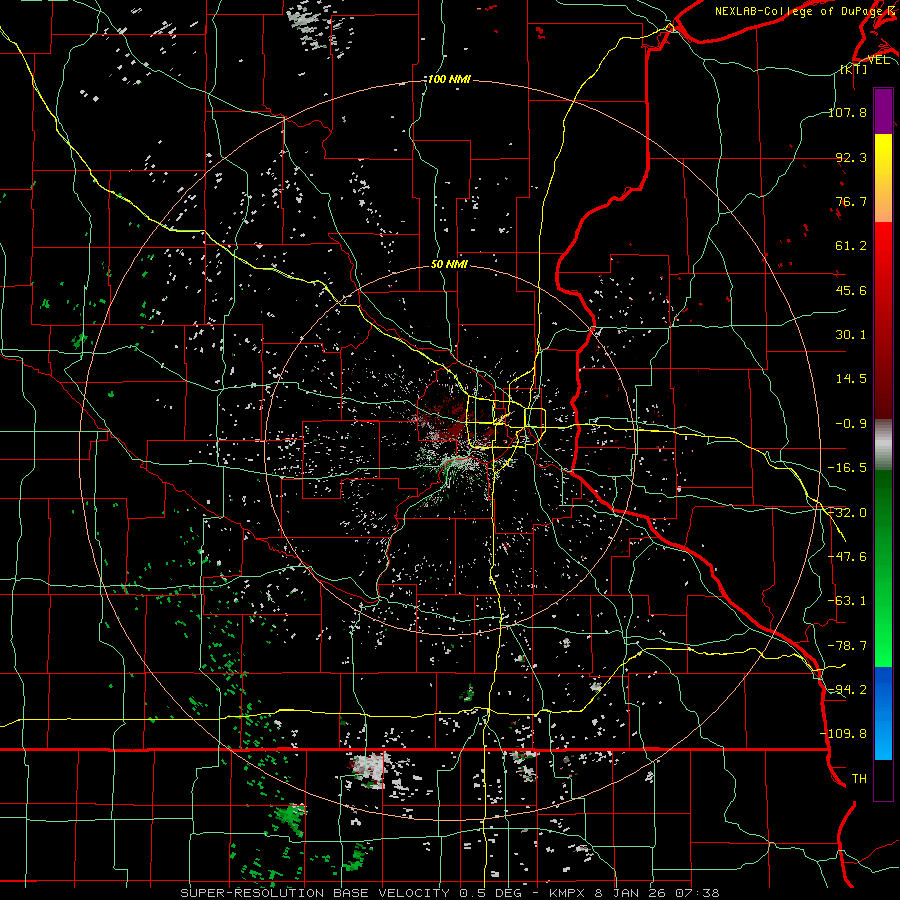This screenshot has height=900, width=900.
Task: Pick the bright green segment of the color bar
Action: [883, 568]
